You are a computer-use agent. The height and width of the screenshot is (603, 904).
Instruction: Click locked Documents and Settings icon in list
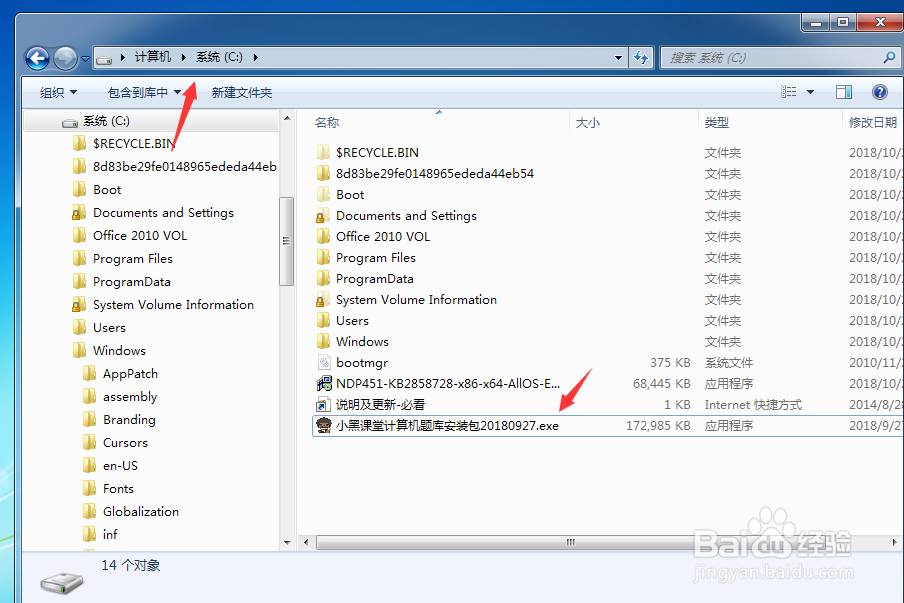(x=323, y=216)
